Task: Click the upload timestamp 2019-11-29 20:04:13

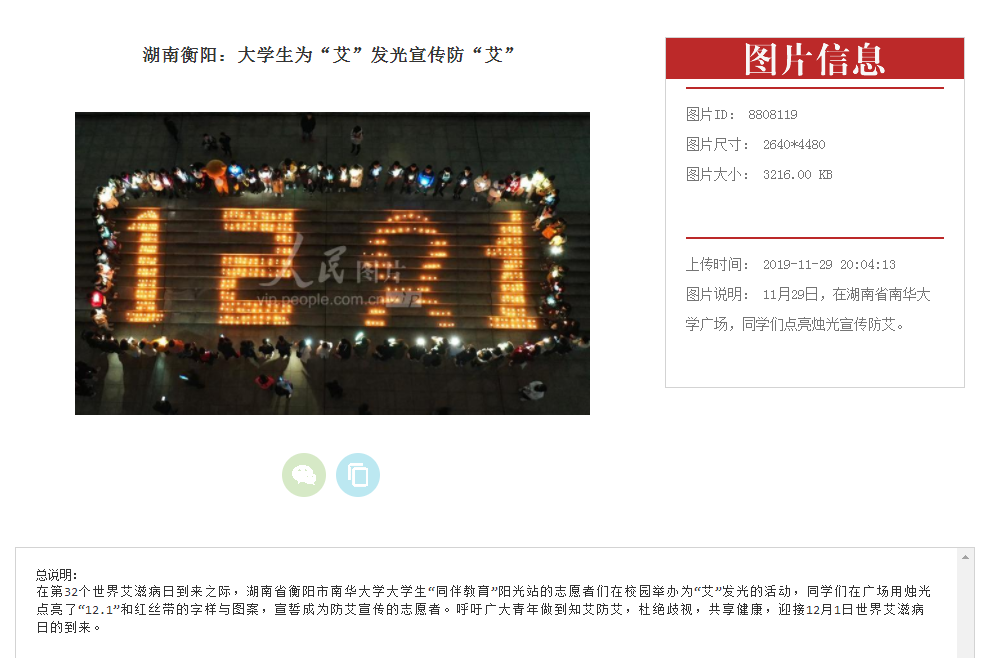Action: 829,265
